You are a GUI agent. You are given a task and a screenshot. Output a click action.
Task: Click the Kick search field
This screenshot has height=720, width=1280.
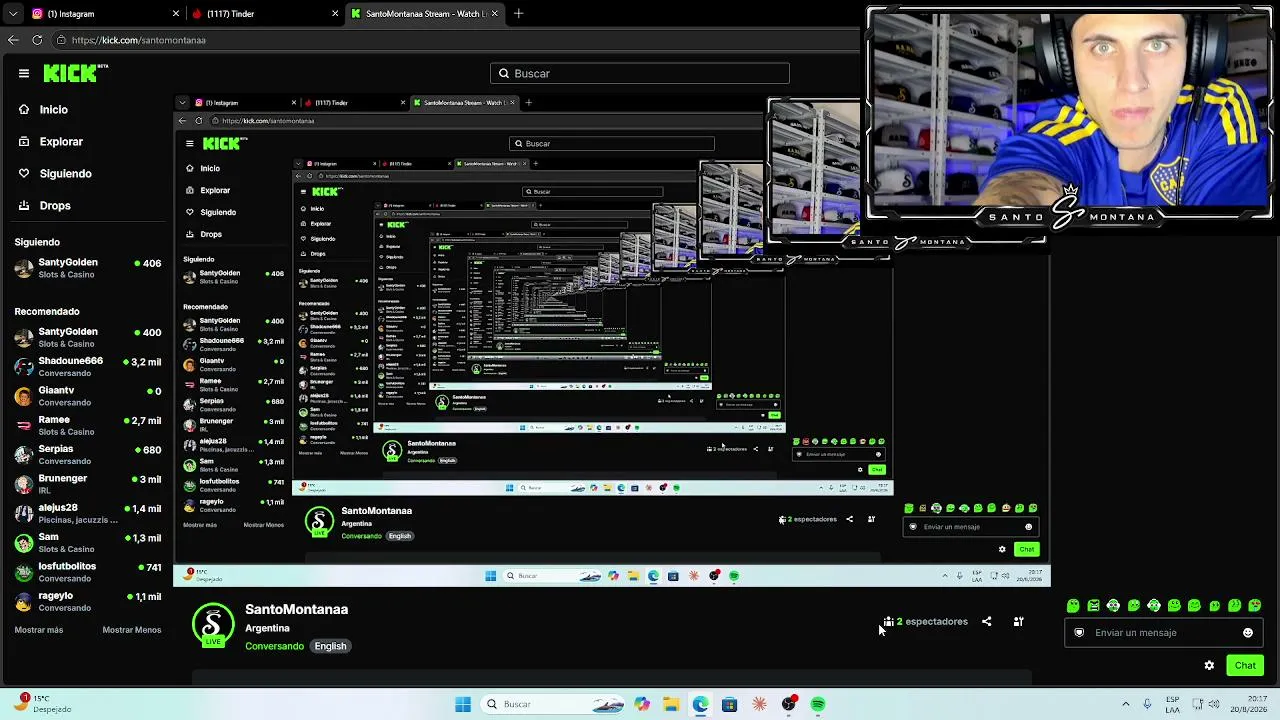pyautogui.click(x=640, y=73)
